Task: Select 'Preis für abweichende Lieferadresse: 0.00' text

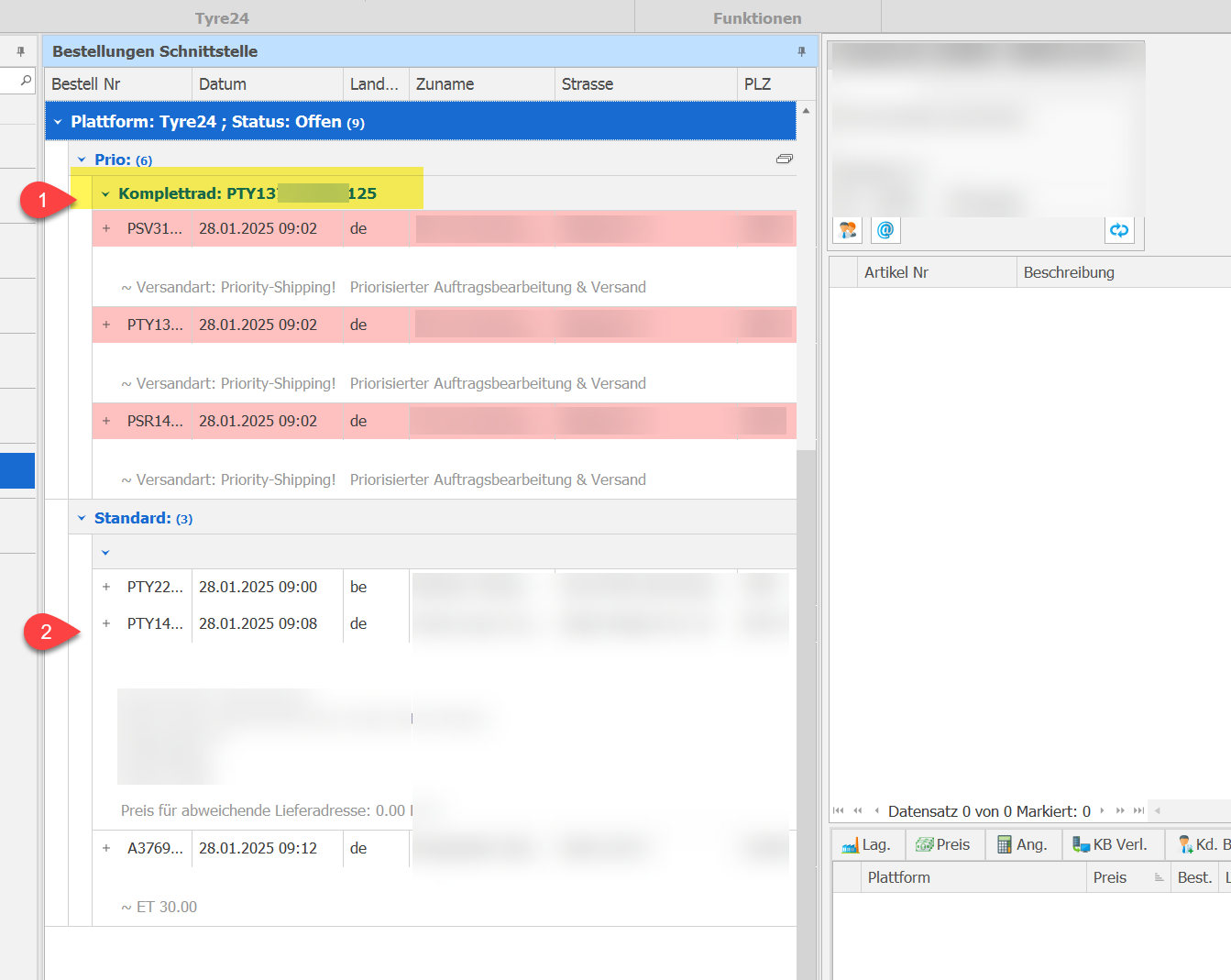Action: click(263, 810)
